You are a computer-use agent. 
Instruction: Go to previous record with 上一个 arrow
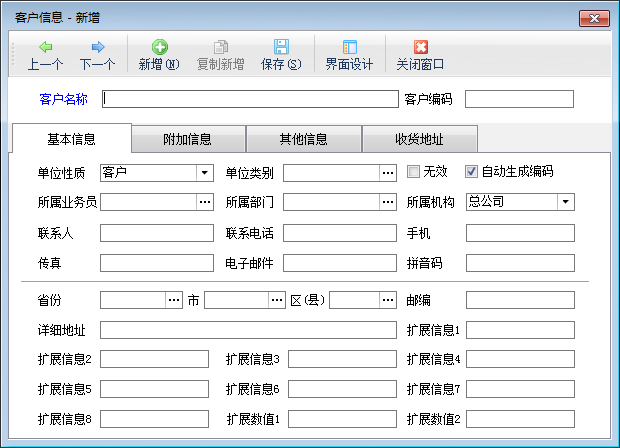click(46, 47)
